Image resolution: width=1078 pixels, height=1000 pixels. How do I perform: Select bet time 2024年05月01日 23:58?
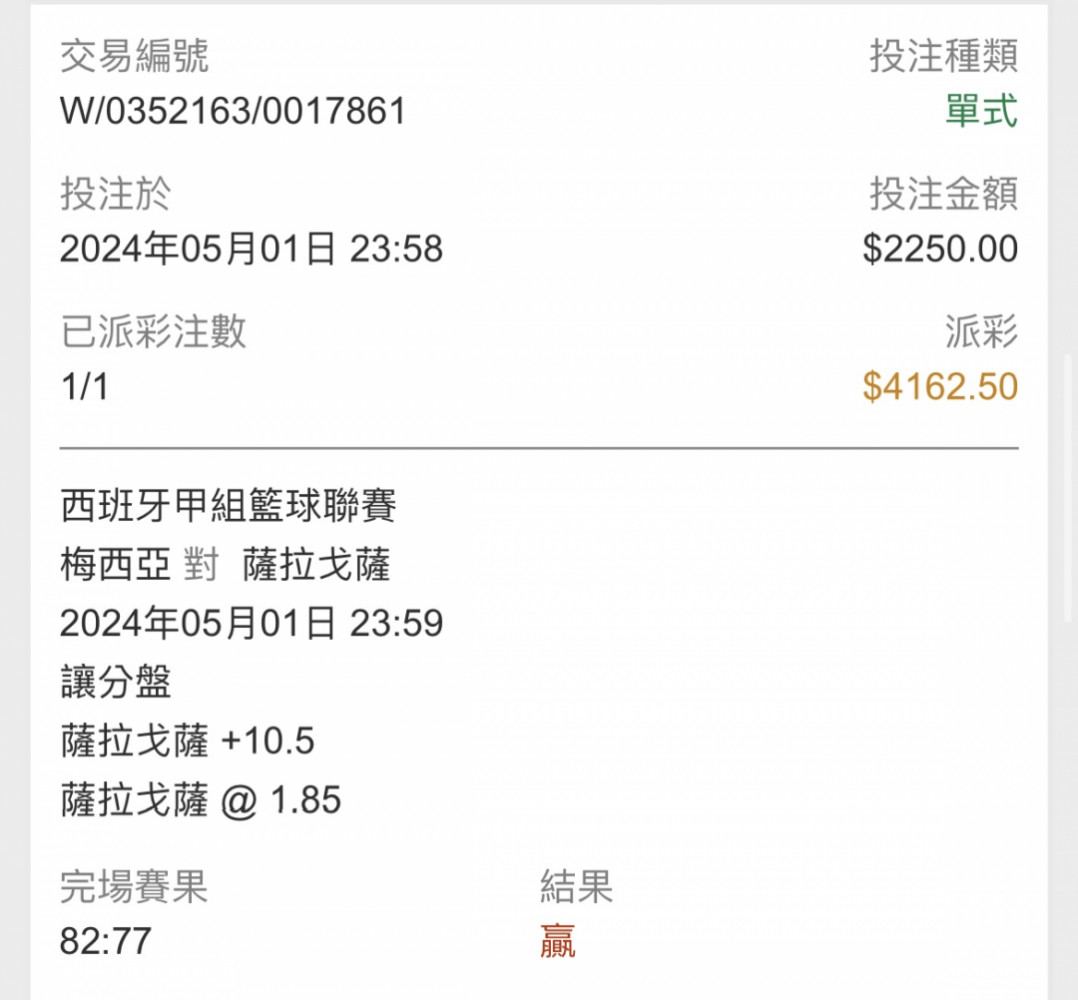(x=252, y=249)
